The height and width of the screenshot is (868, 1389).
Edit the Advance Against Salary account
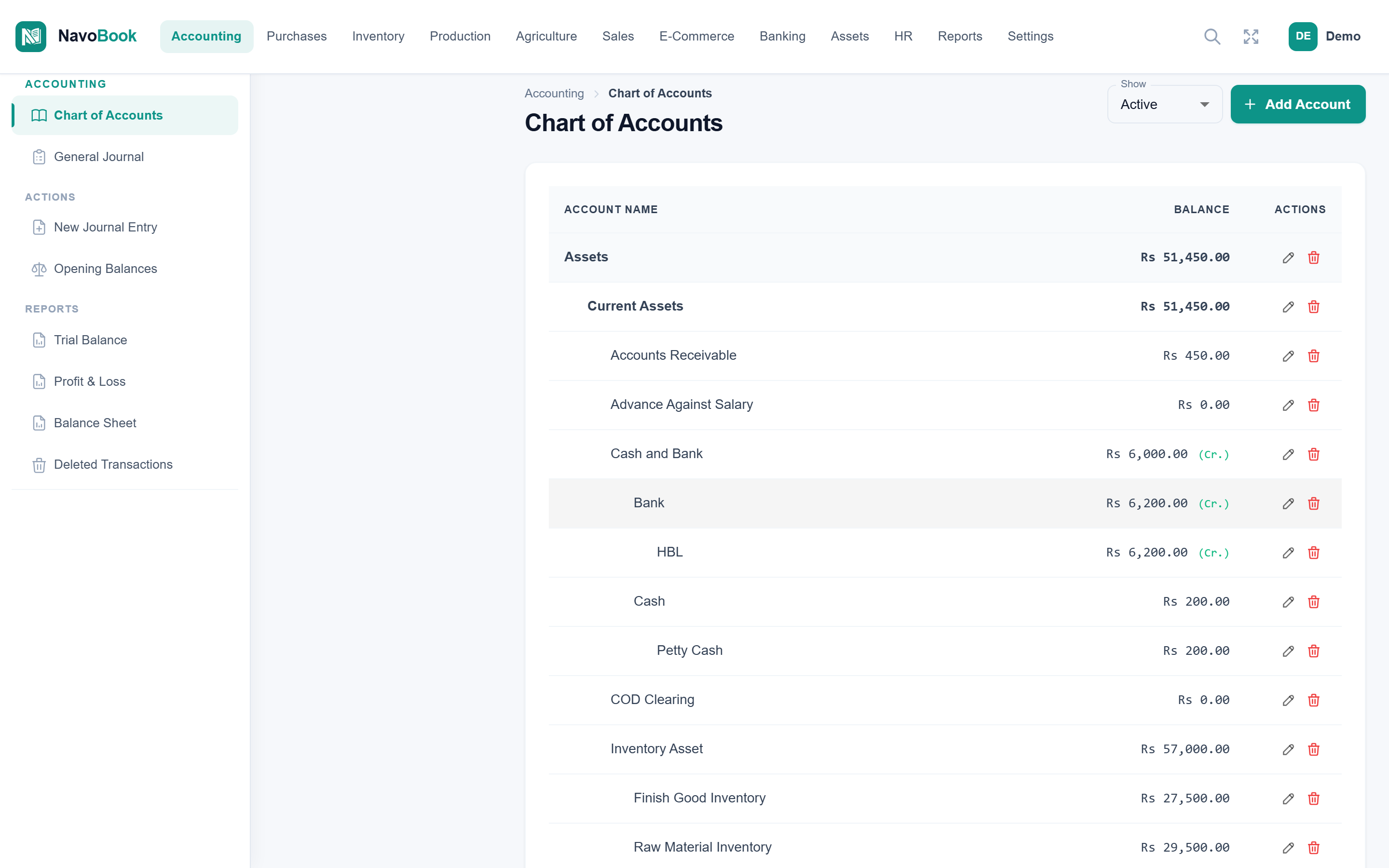pos(1288,405)
